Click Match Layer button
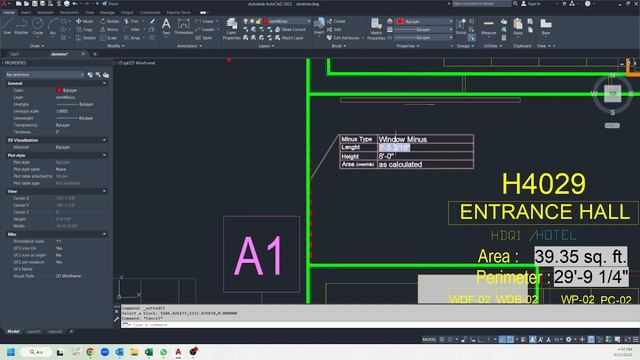Viewport: 640px width, 360px height. coord(289,38)
